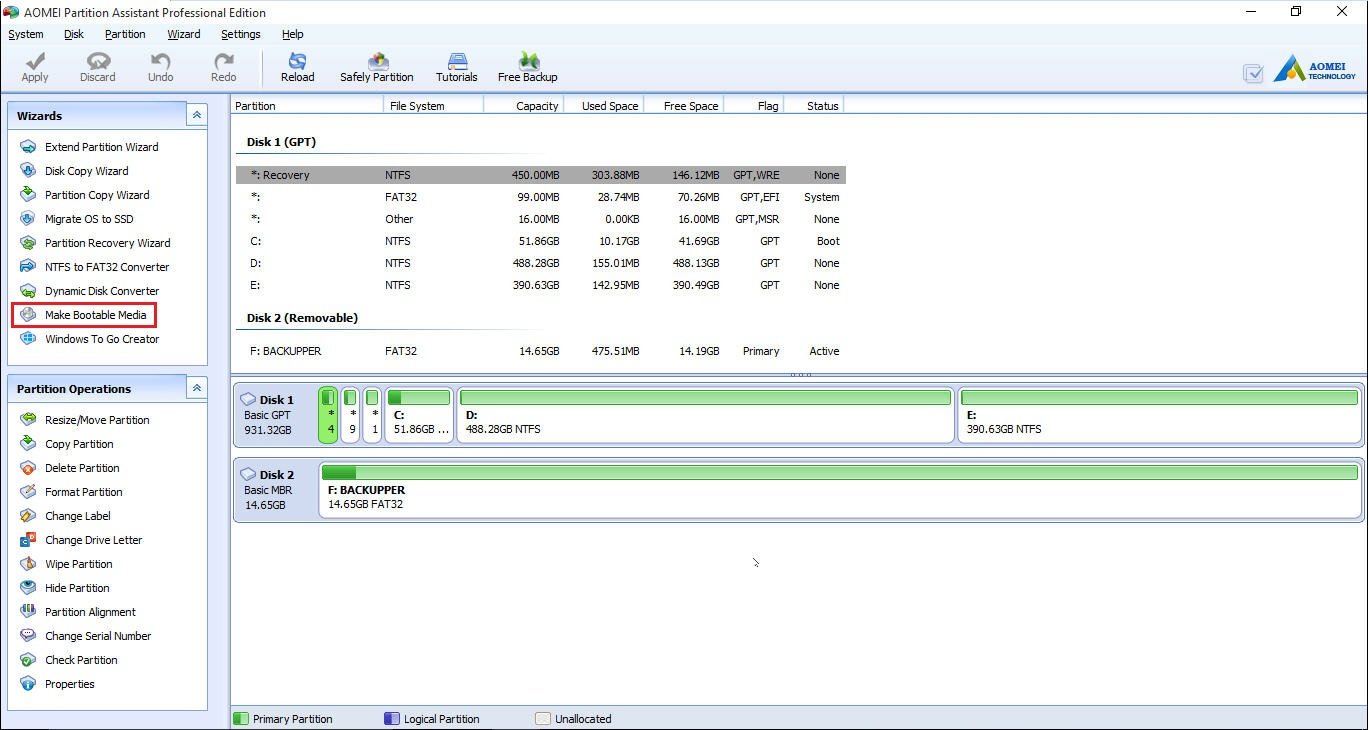Click the Check Partition operation
The image size is (1368, 730).
(81, 660)
